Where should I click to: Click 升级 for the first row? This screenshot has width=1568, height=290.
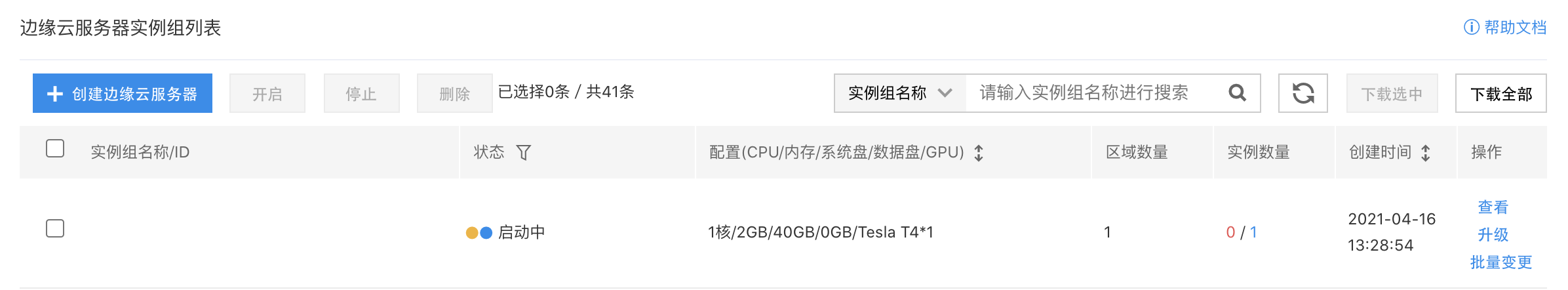click(1493, 234)
